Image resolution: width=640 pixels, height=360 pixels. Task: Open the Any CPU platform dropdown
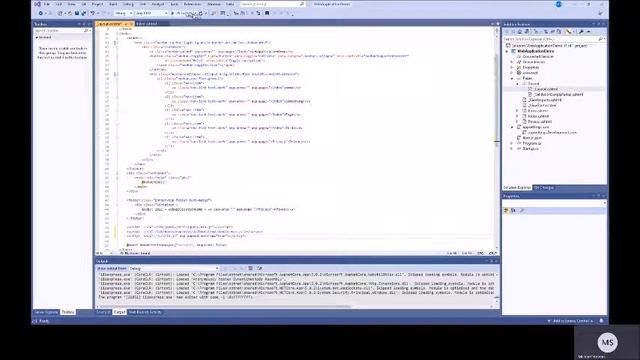(151, 13)
